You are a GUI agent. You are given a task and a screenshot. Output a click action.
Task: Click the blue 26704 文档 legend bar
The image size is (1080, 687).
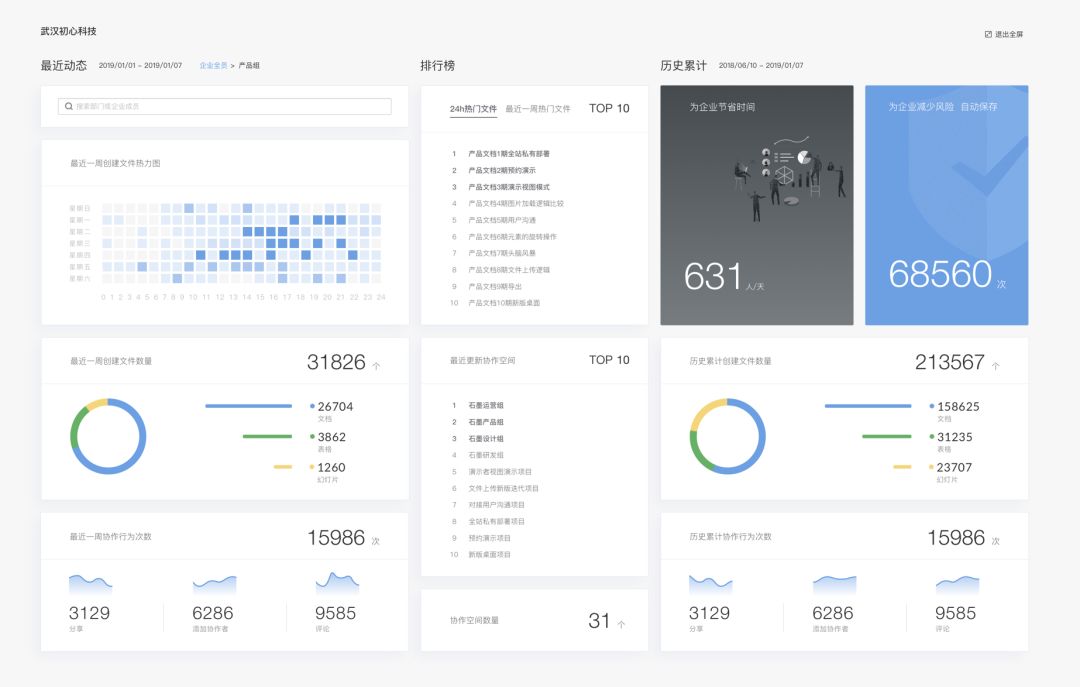(249, 406)
